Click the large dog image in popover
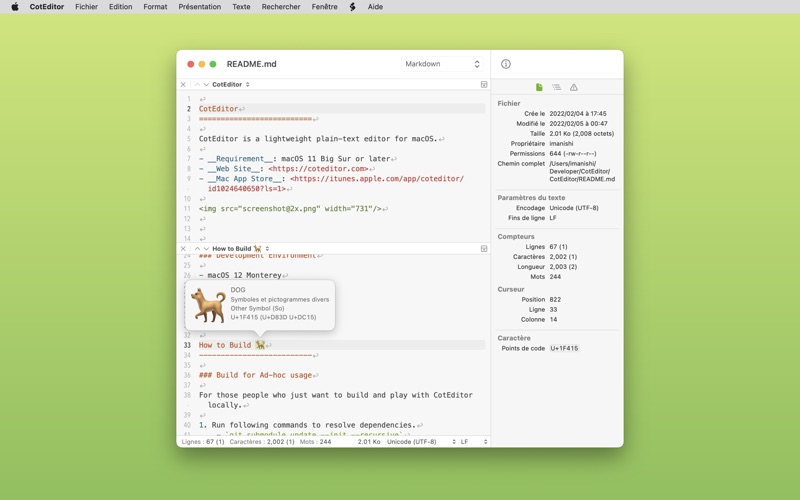 [x=208, y=305]
